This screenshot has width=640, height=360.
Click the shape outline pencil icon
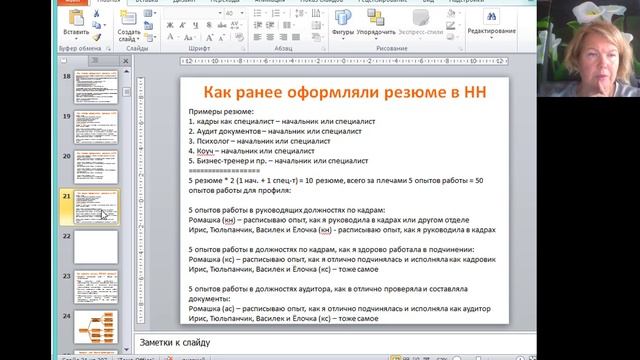tap(451, 25)
